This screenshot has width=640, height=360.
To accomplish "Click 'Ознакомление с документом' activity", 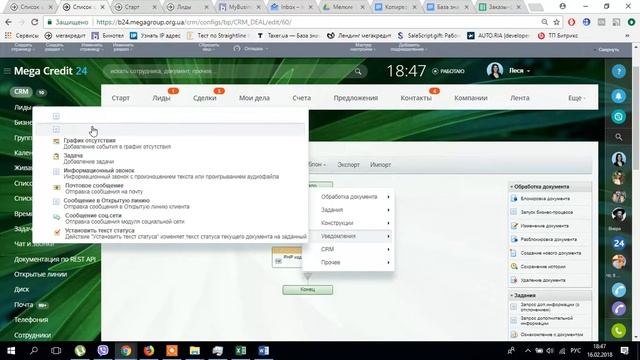I will (551, 334).
